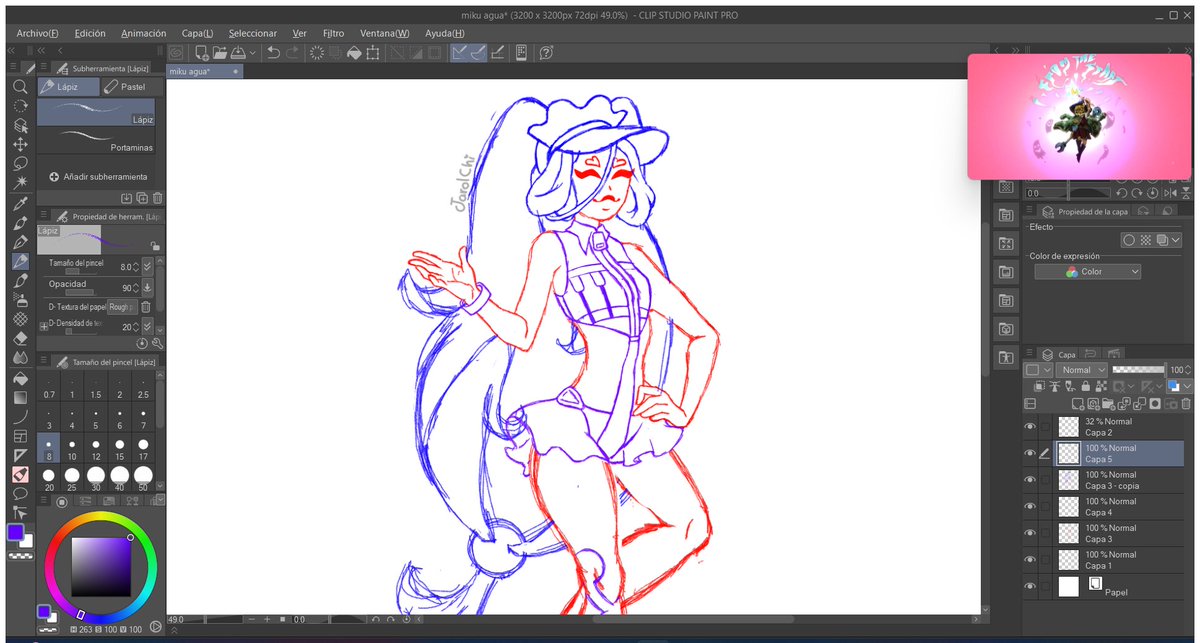The width and height of the screenshot is (1200, 643).
Task: Select the Fill bucket tool
Action: tap(19, 378)
